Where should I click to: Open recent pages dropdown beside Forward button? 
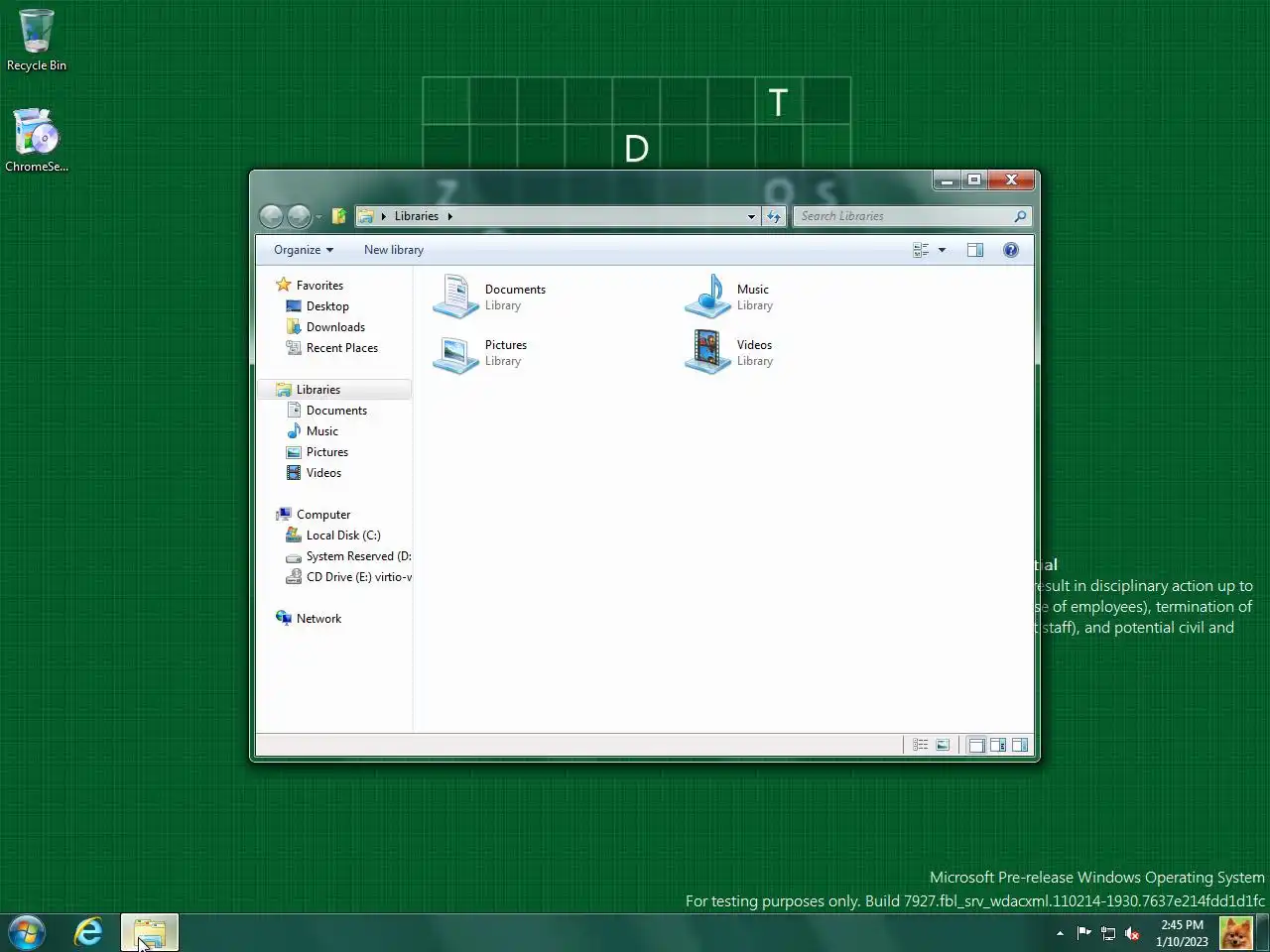pos(319,216)
